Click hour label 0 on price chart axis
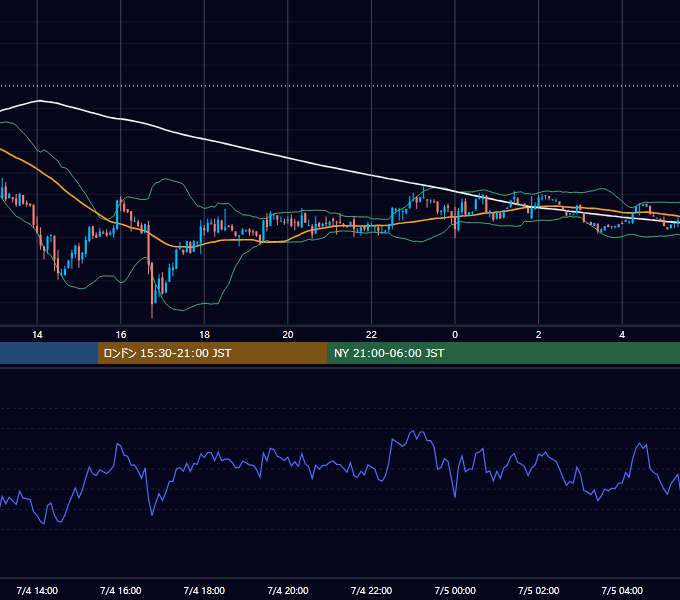This screenshot has width=680, height=600. [455, 335]
